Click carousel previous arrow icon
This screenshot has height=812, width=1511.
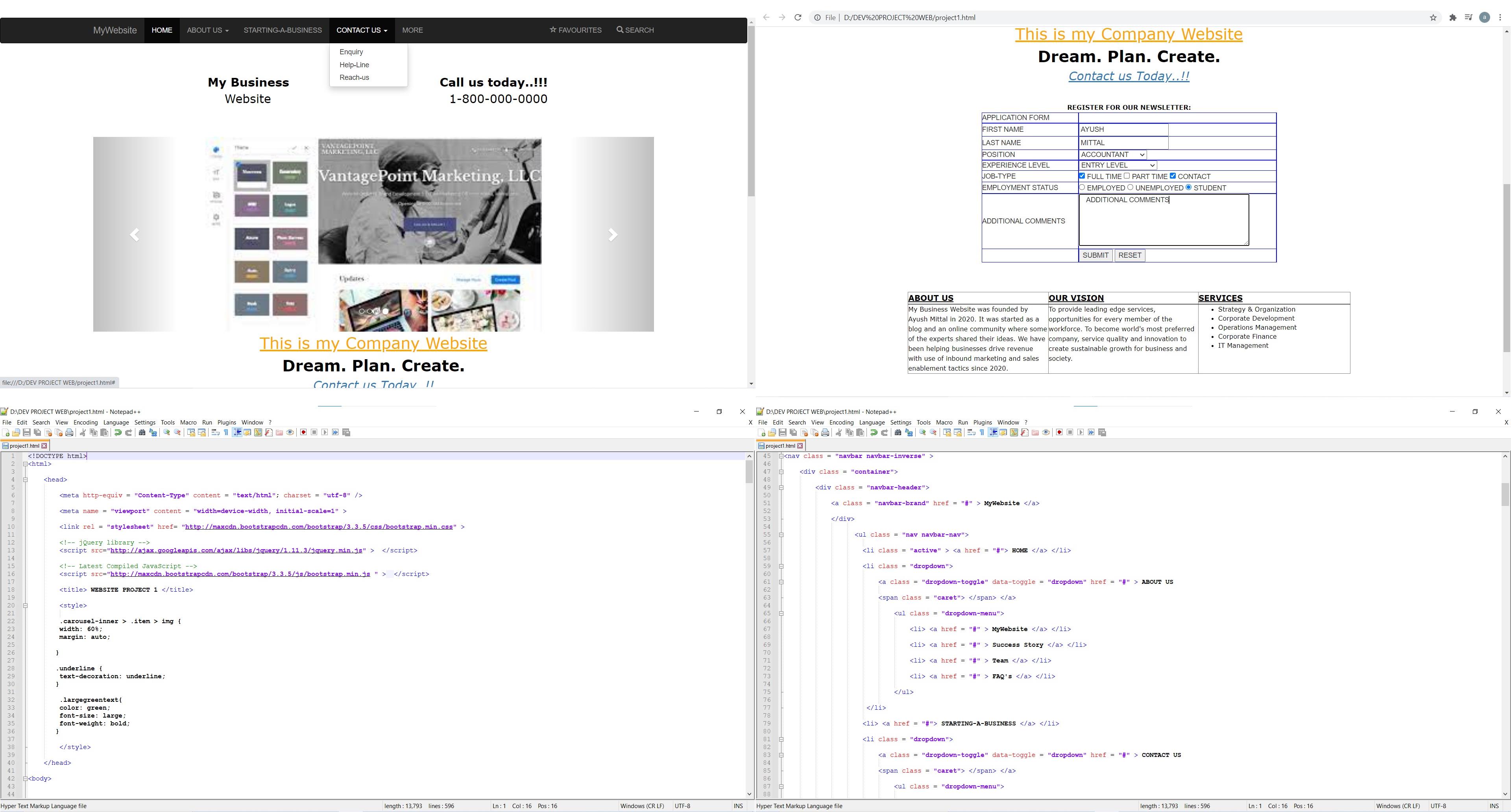tap(134, 234)
